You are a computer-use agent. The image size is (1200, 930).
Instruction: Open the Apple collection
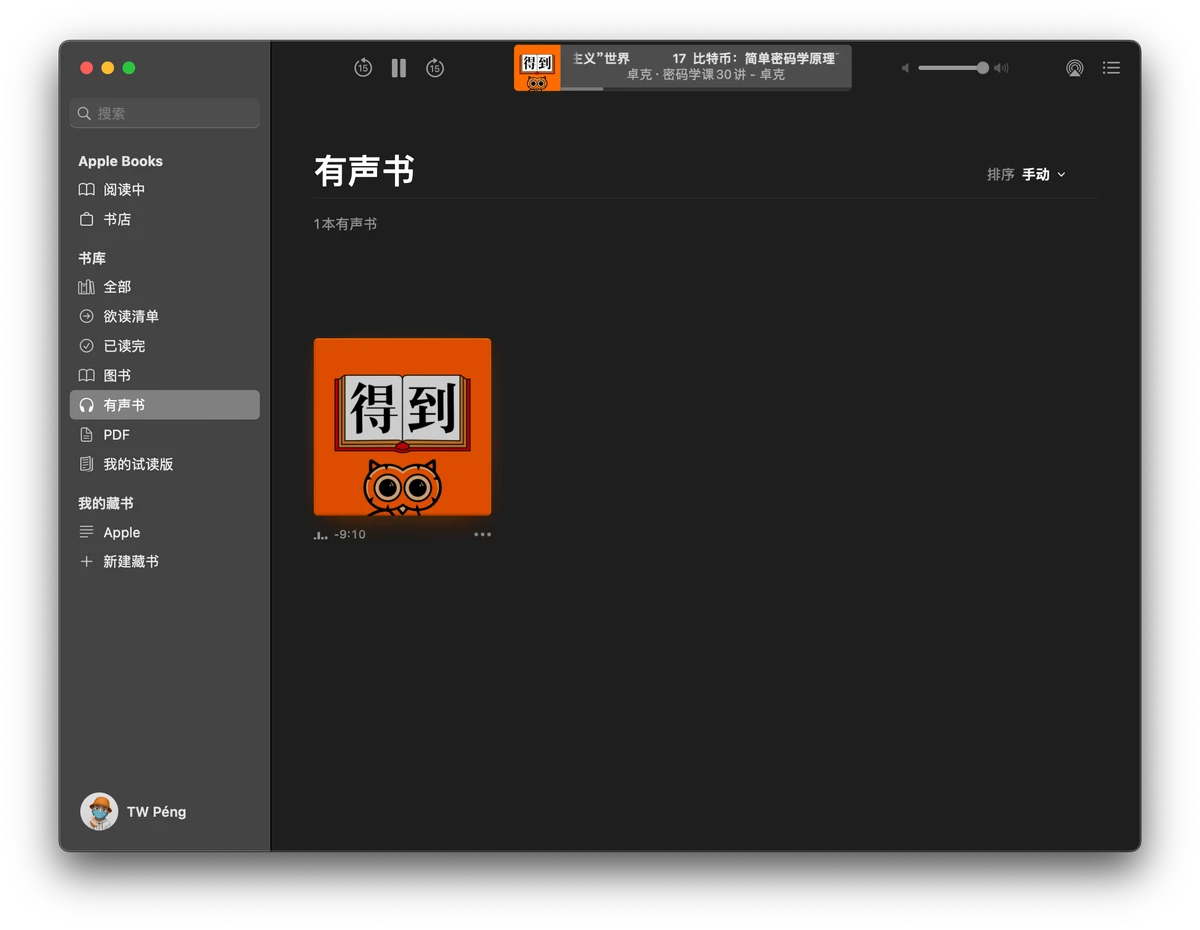click(x=165, y=532)
